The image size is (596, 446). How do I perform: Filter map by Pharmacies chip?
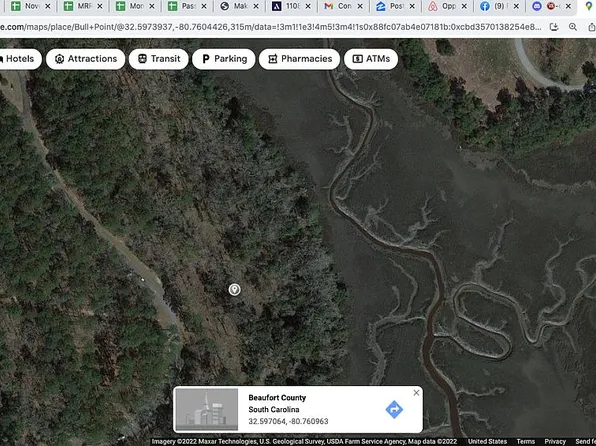(300, 59)
